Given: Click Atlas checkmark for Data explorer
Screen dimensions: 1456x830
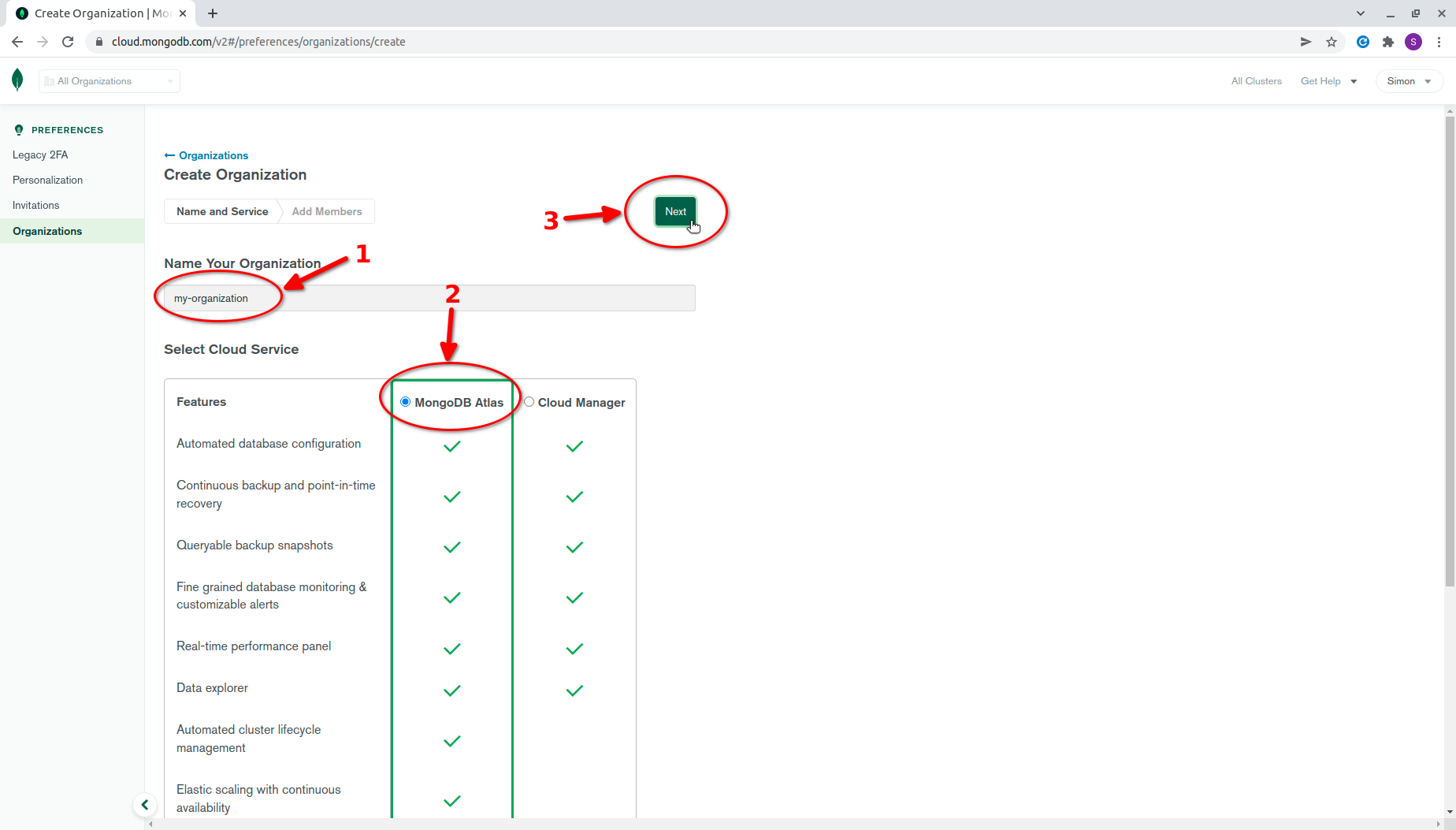Looking at the screenshot, I should click(452, 690).
